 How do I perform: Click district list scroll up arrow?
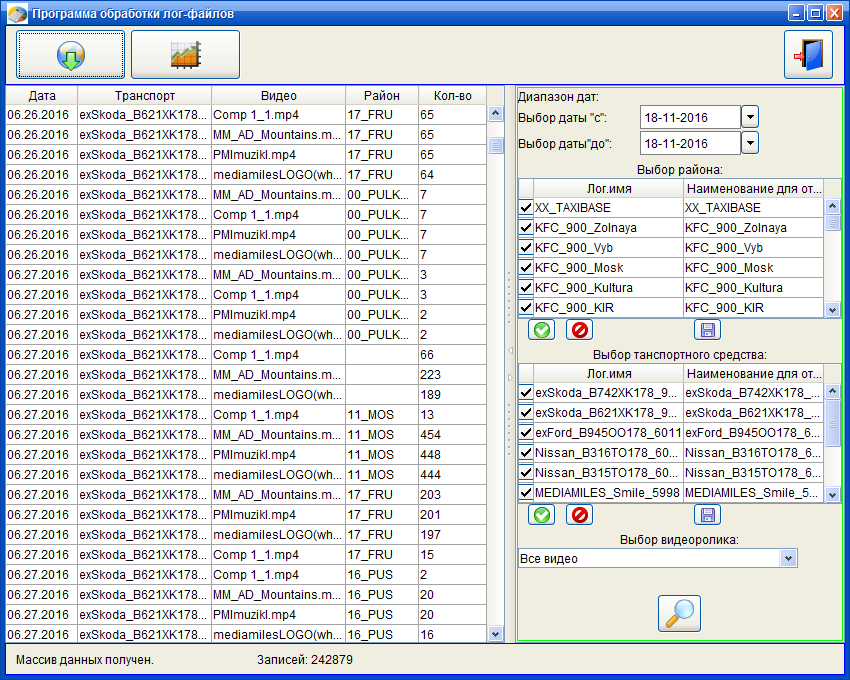[x=832, y=207]
